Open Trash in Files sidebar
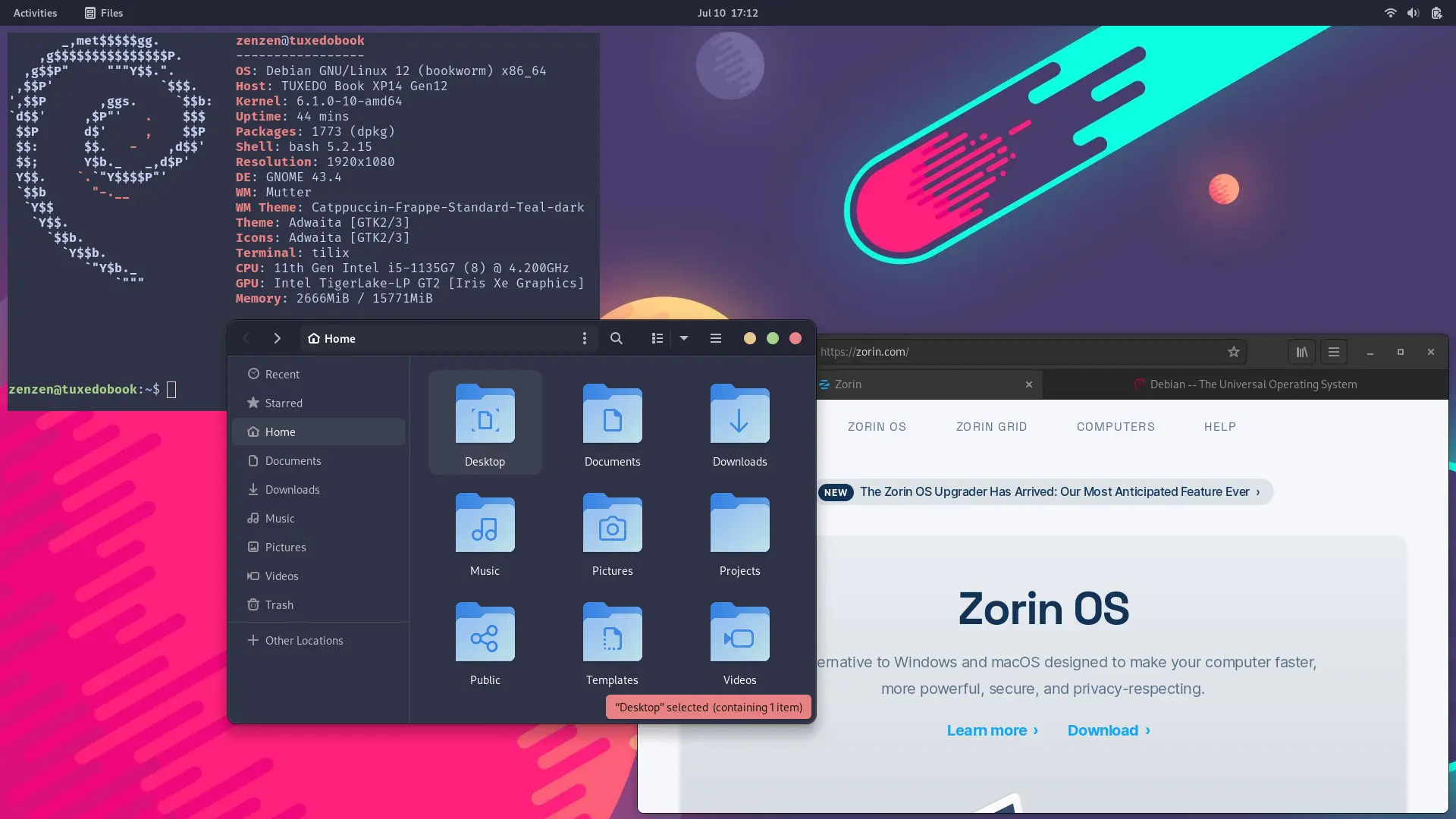 tap(318, 604)
